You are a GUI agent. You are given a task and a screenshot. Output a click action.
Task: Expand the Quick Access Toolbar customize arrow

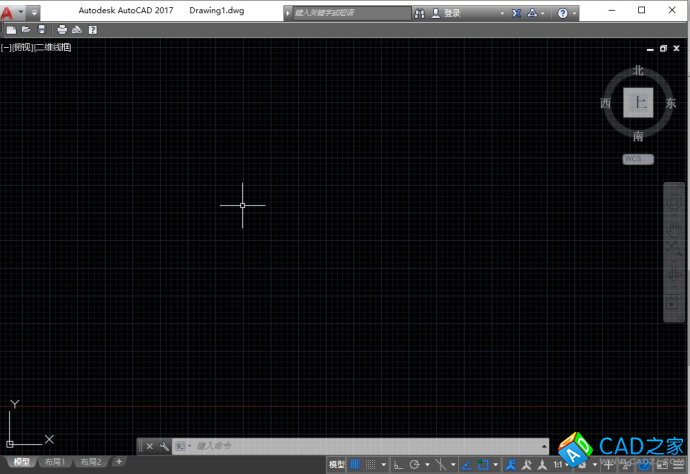pos(35,14)
